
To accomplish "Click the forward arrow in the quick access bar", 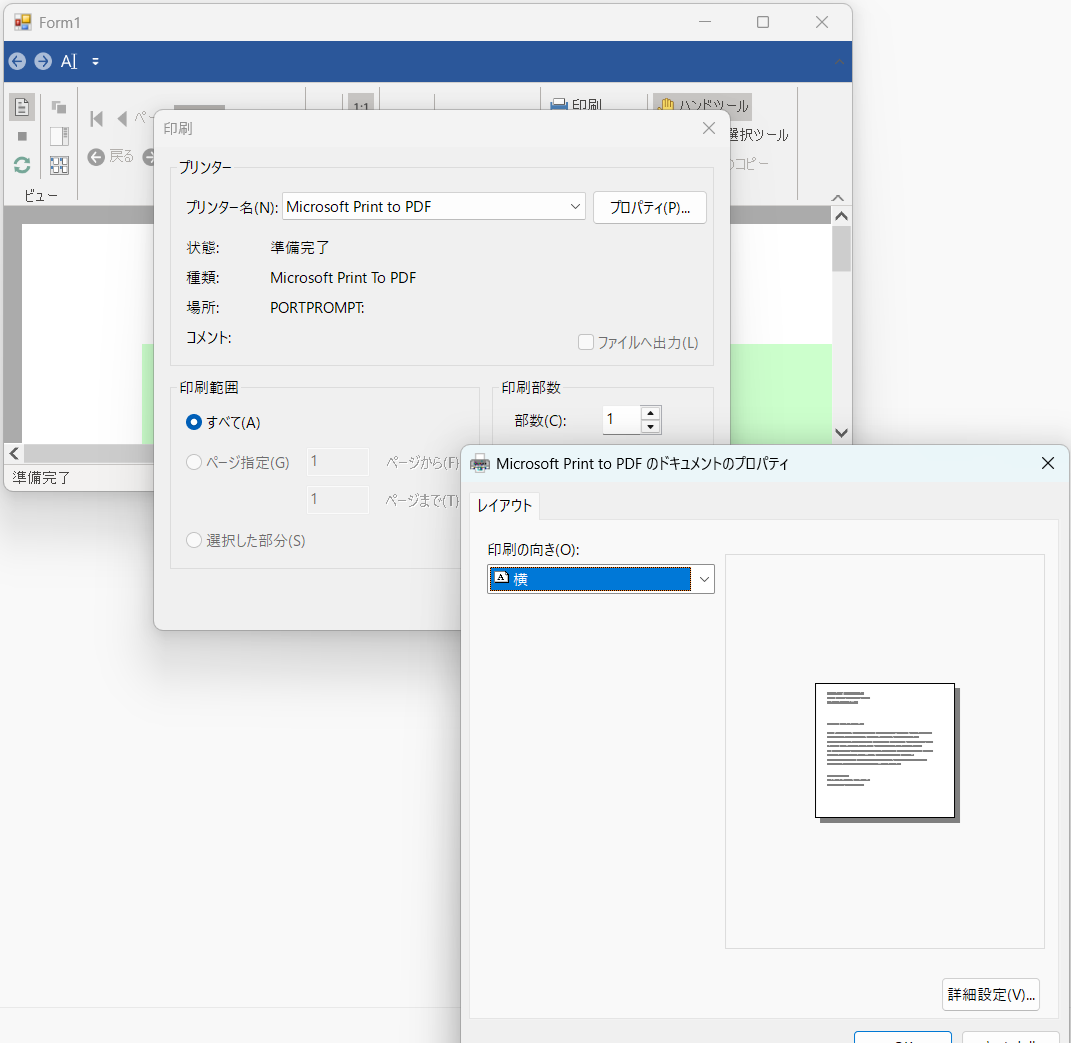I will [x=43, y=61].
